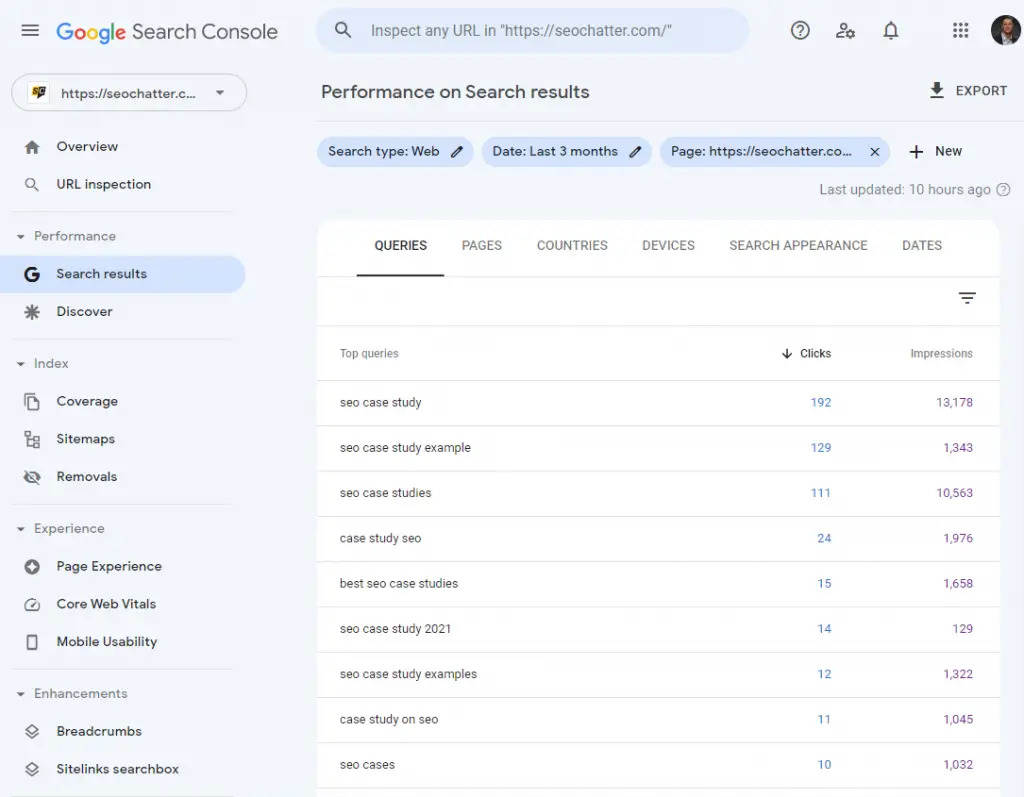The image size is (1024, 797).
Task: Click the Mobile Usability phone icon
Action: pyautogui.click(x=31, y=642)
